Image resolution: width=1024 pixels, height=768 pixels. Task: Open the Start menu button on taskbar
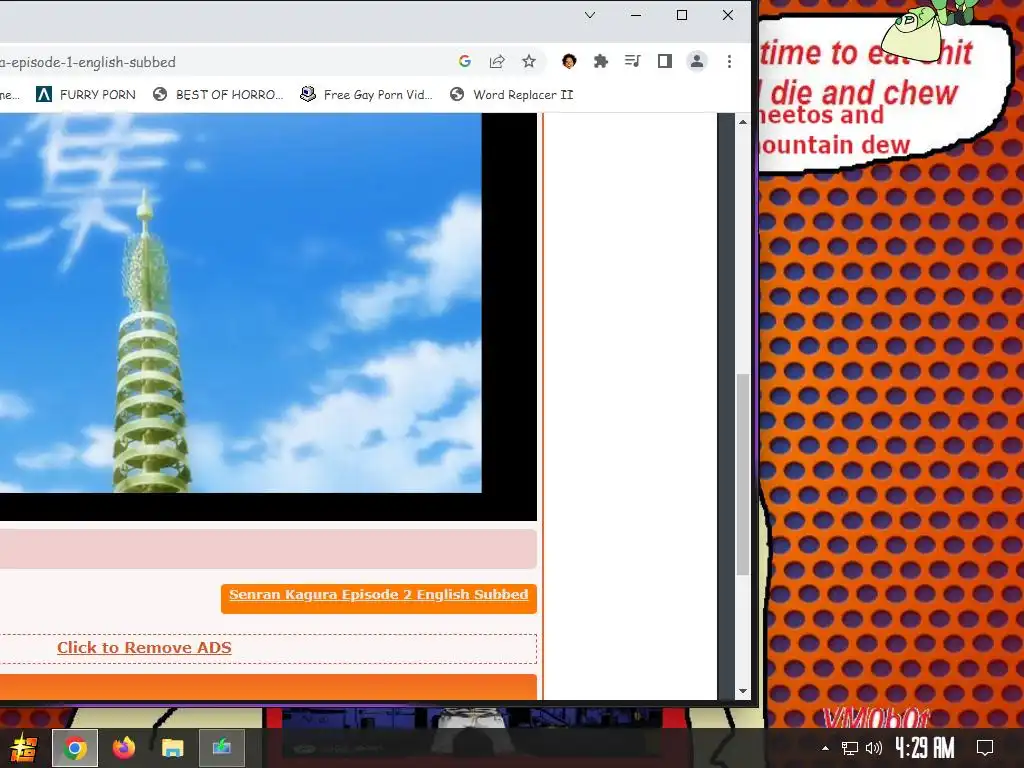point(23,748)
